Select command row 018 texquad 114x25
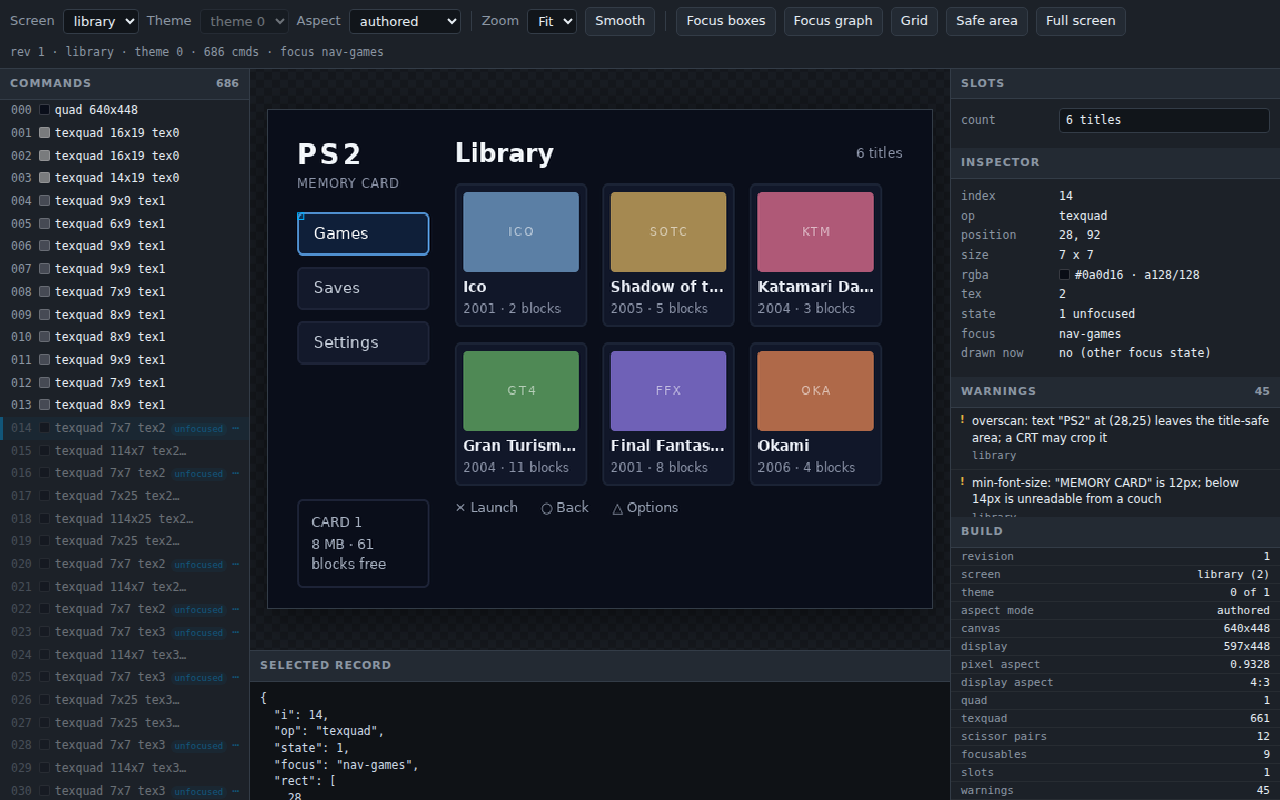Screen dimensions: 1280x800 coord(125,519)
